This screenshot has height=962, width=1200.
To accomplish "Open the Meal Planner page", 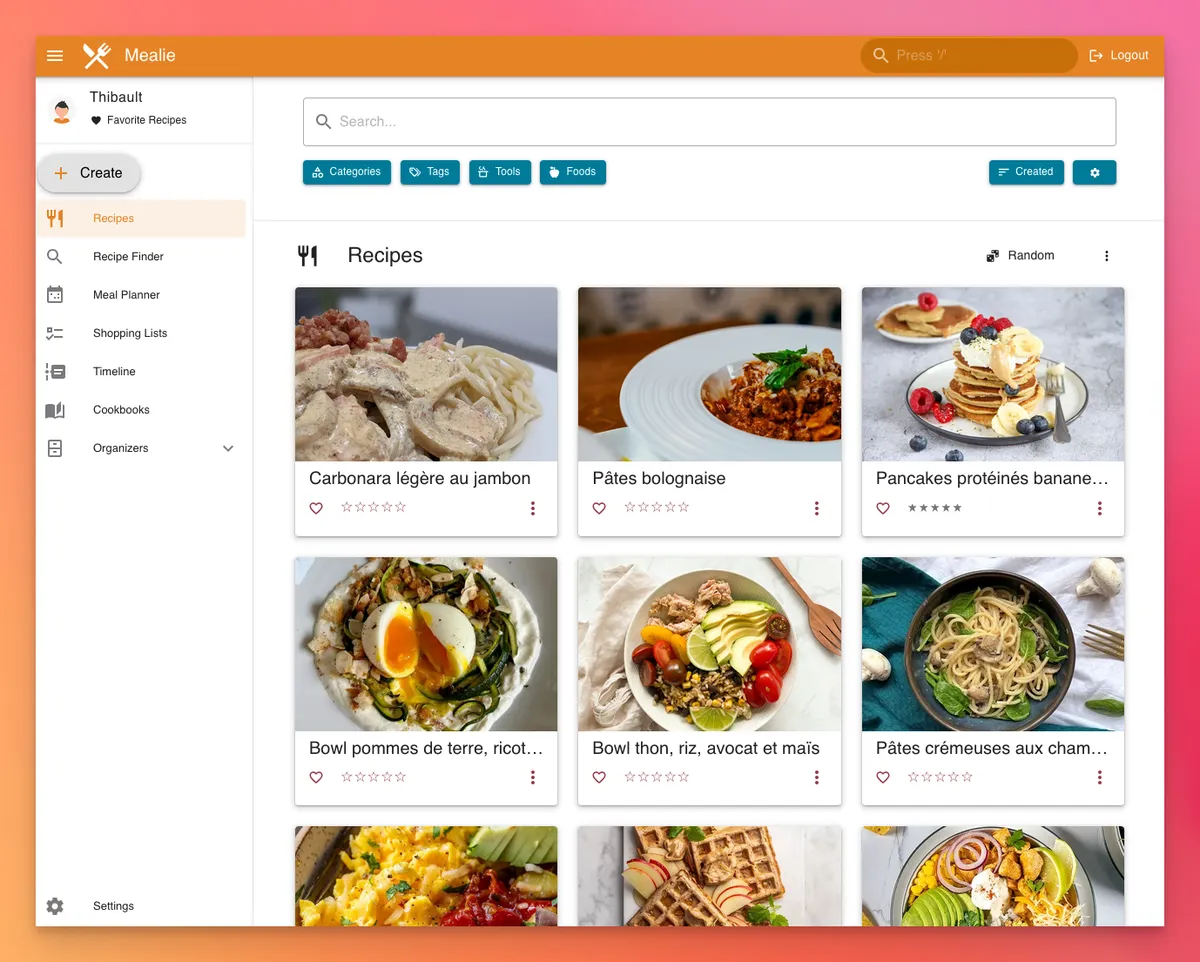I will [141, 295].
